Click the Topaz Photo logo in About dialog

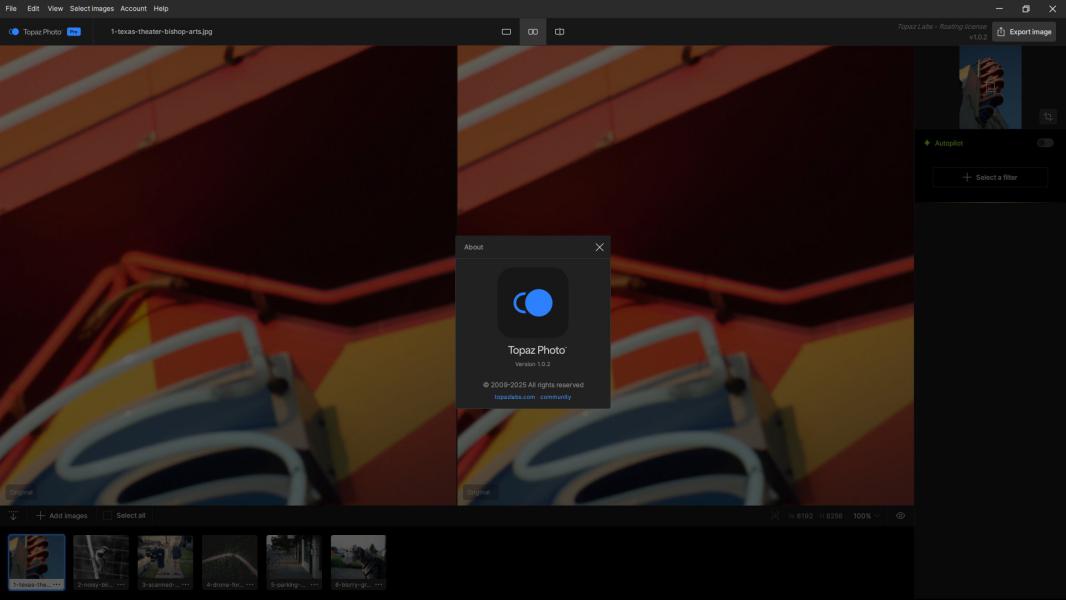[x=533, y=303]
